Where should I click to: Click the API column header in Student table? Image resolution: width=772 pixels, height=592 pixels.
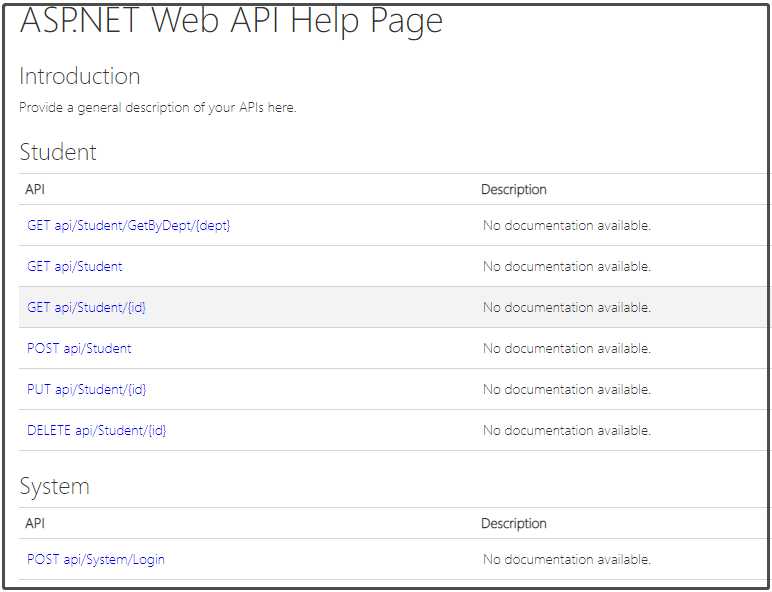point(35,189)
